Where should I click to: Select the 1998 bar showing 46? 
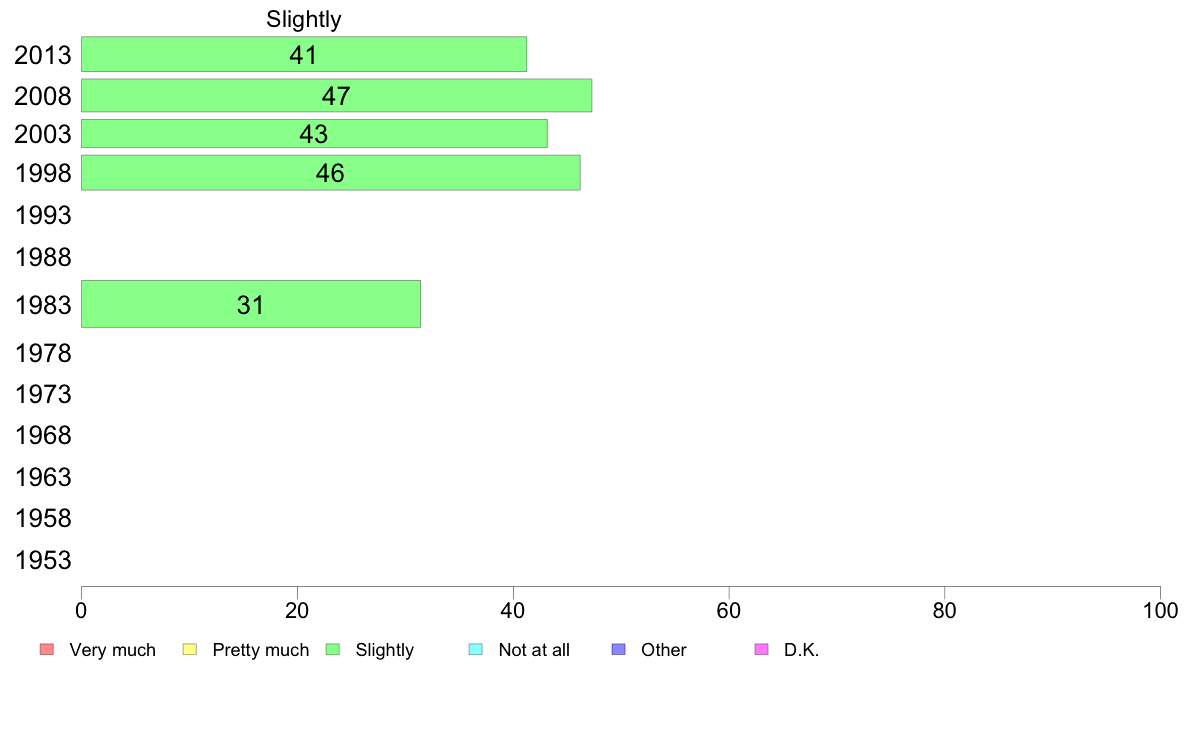pos(330,173)
